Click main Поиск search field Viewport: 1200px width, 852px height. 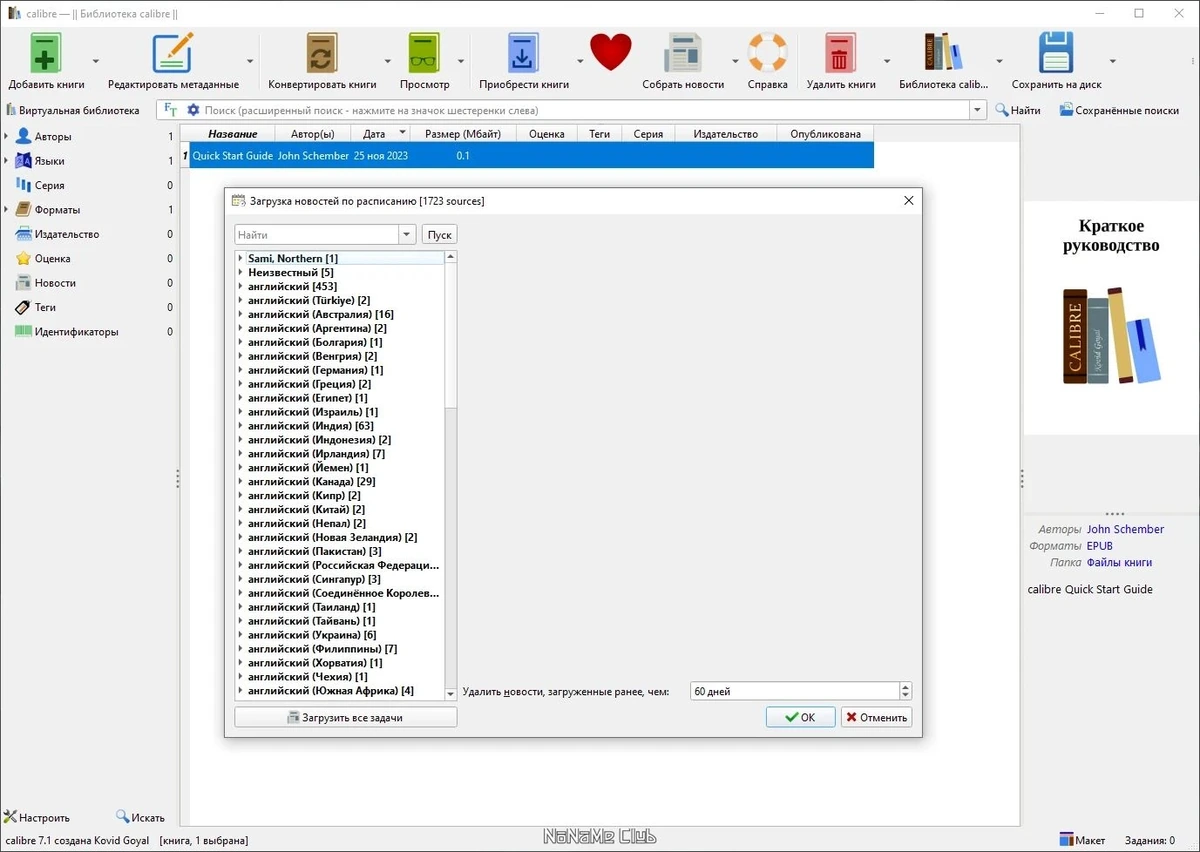[585, 110]
